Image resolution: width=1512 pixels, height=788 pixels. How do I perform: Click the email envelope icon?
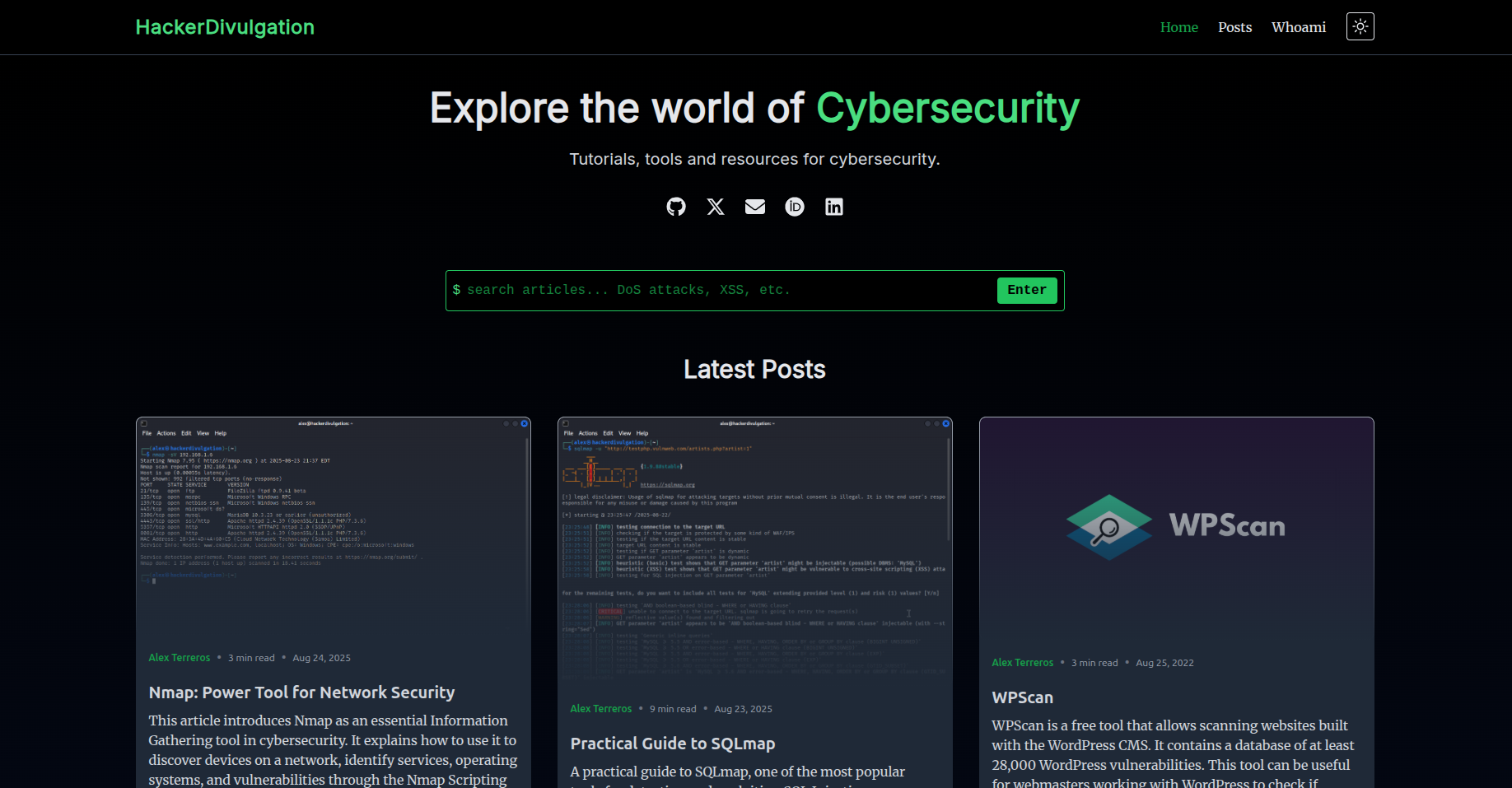[755, 207]
